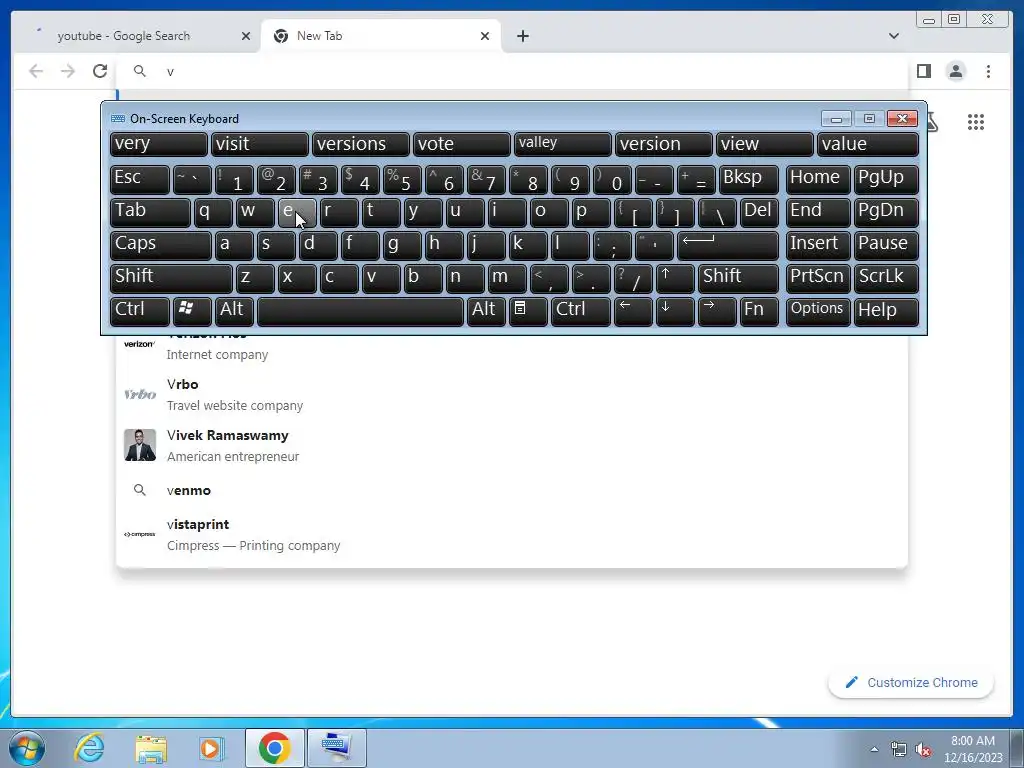Click the context menu key on keyboard

(x=528, y=312)
